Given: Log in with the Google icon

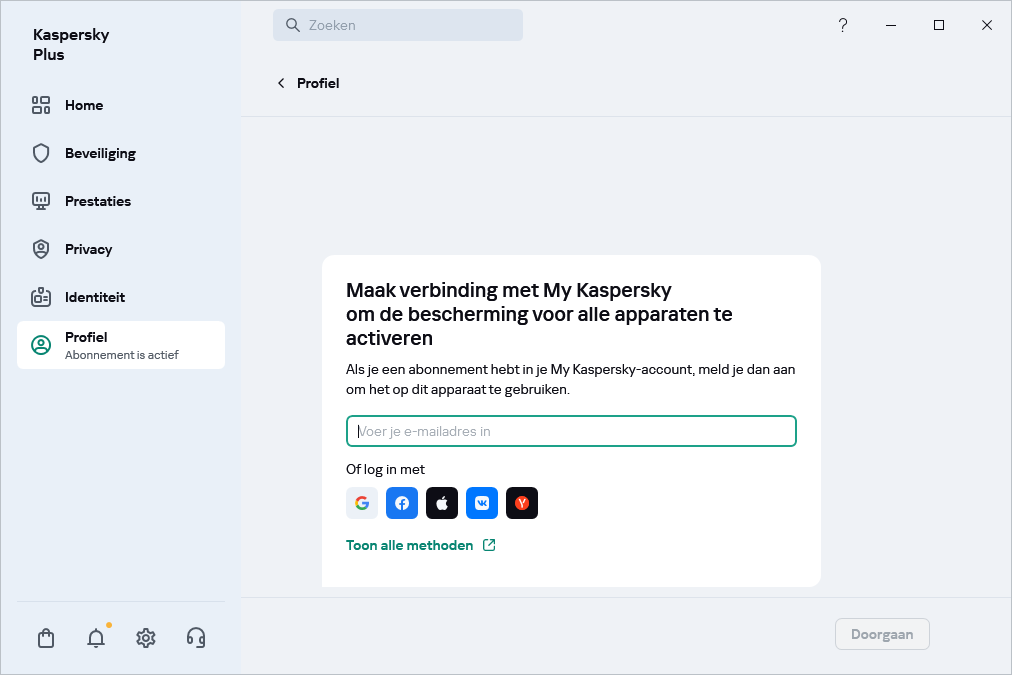Looking at the screenshot, I should coord(361,503).
